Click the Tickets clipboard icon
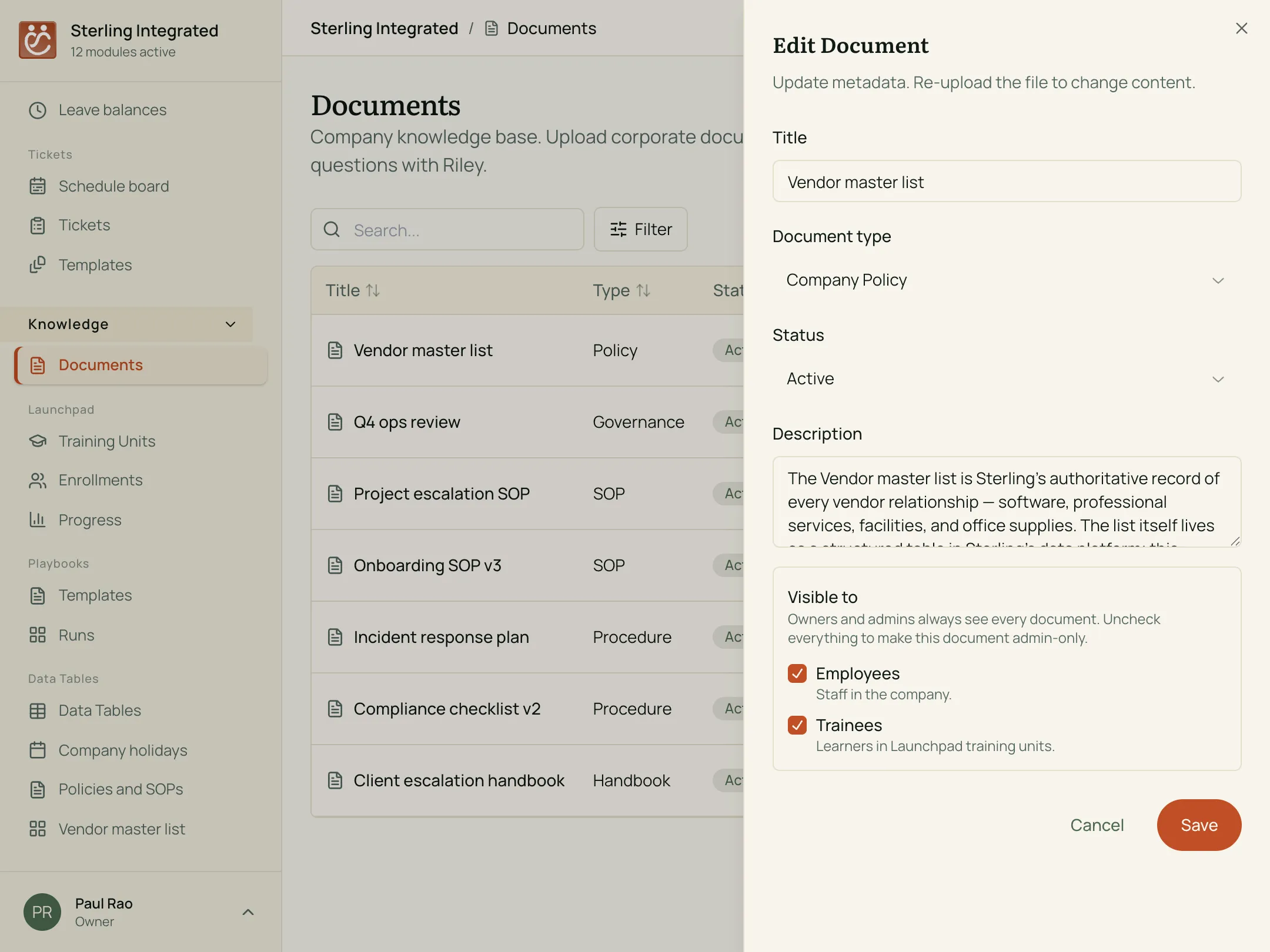 pyautogui.click(x=38, y=226)
